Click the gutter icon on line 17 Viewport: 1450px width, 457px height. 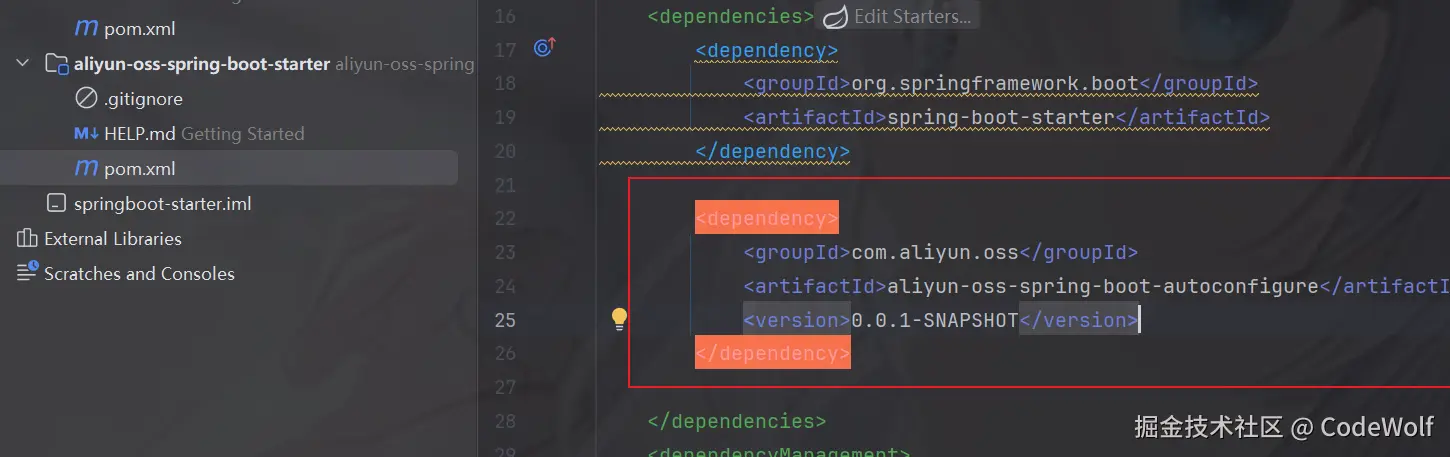click(x=544, y=47)
